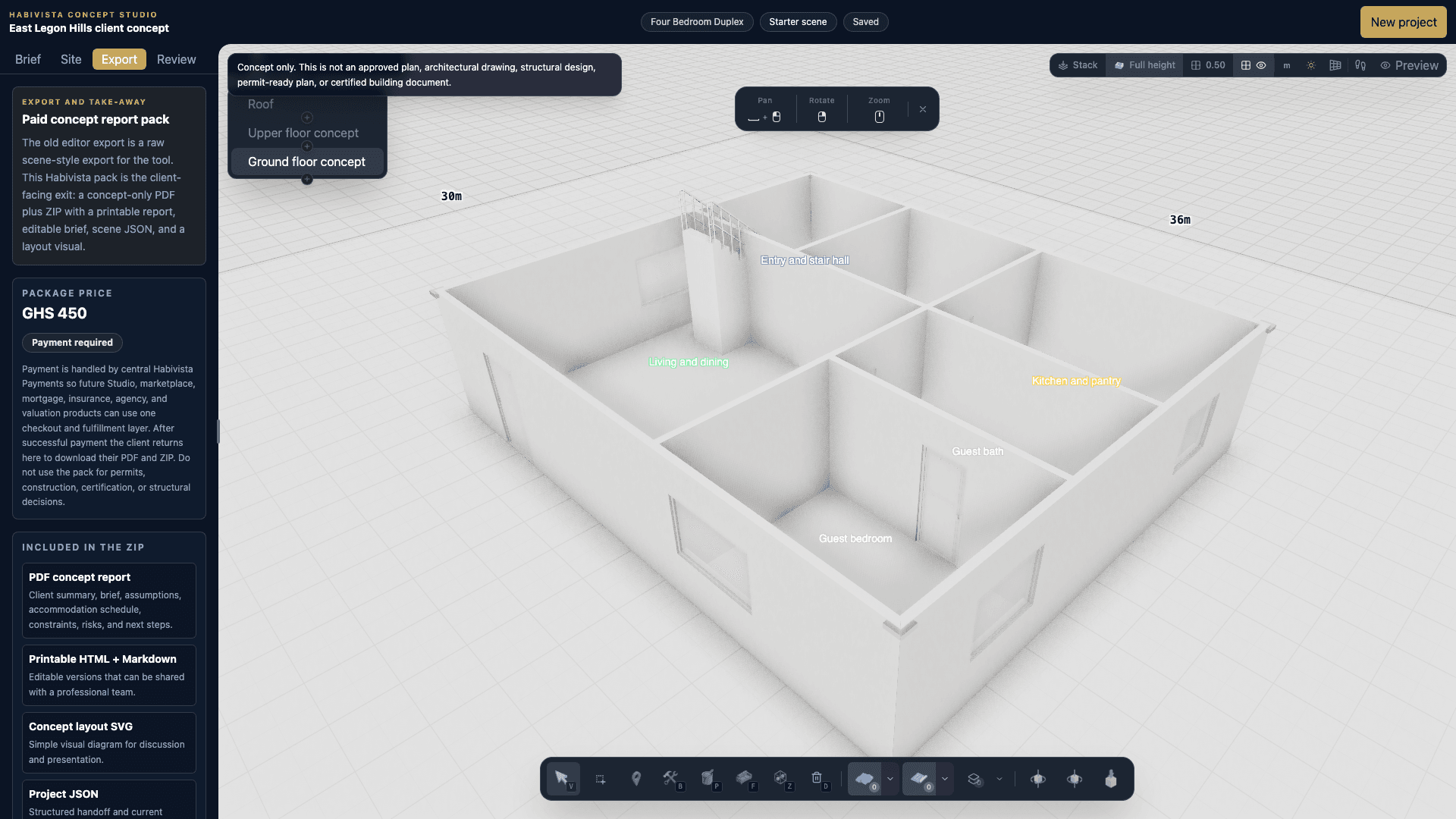The image size is (1456, 819).
Task: Insert a level between Upper and Ground floor
Action: point(307,146)
